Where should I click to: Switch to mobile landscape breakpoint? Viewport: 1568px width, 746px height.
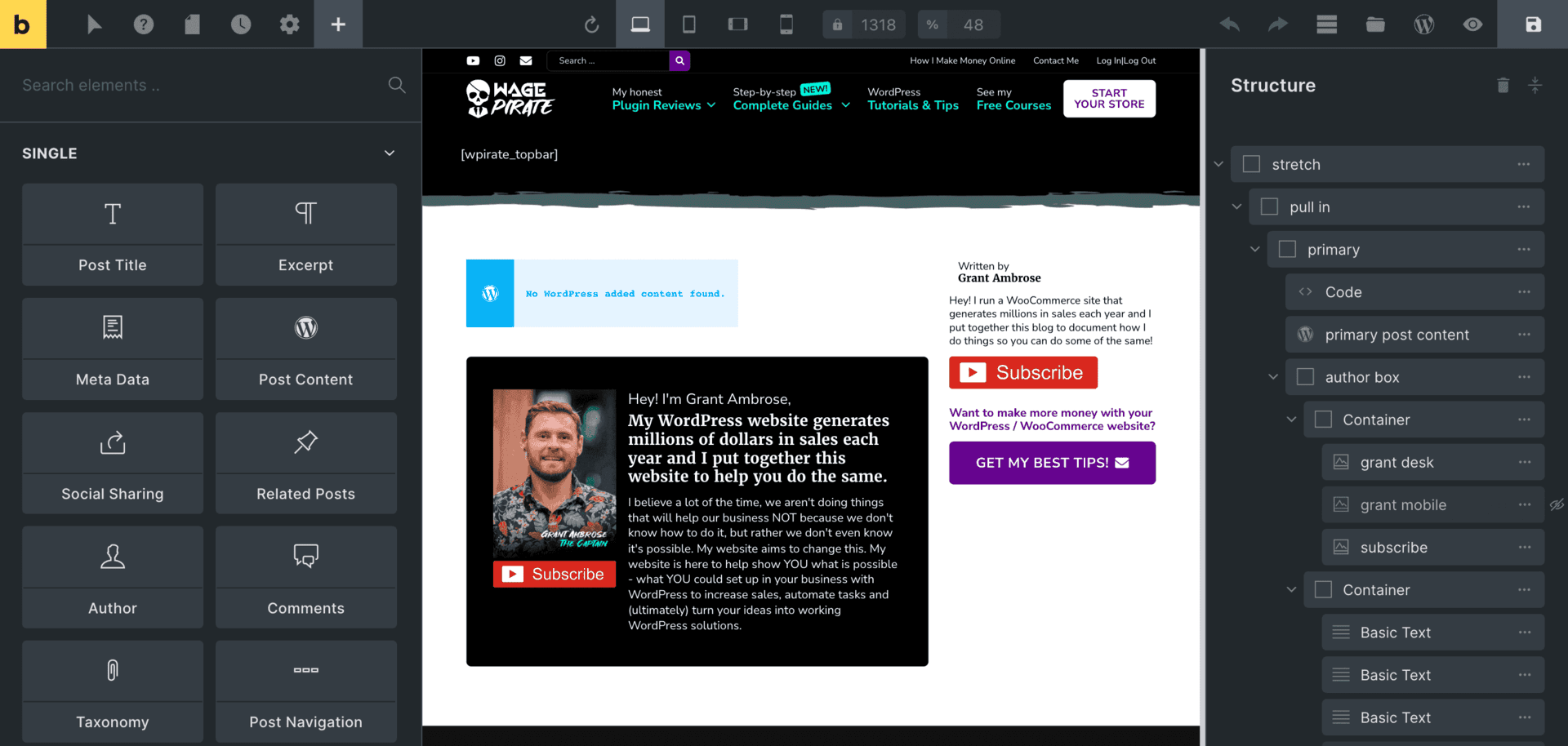[x=738, y=24]
